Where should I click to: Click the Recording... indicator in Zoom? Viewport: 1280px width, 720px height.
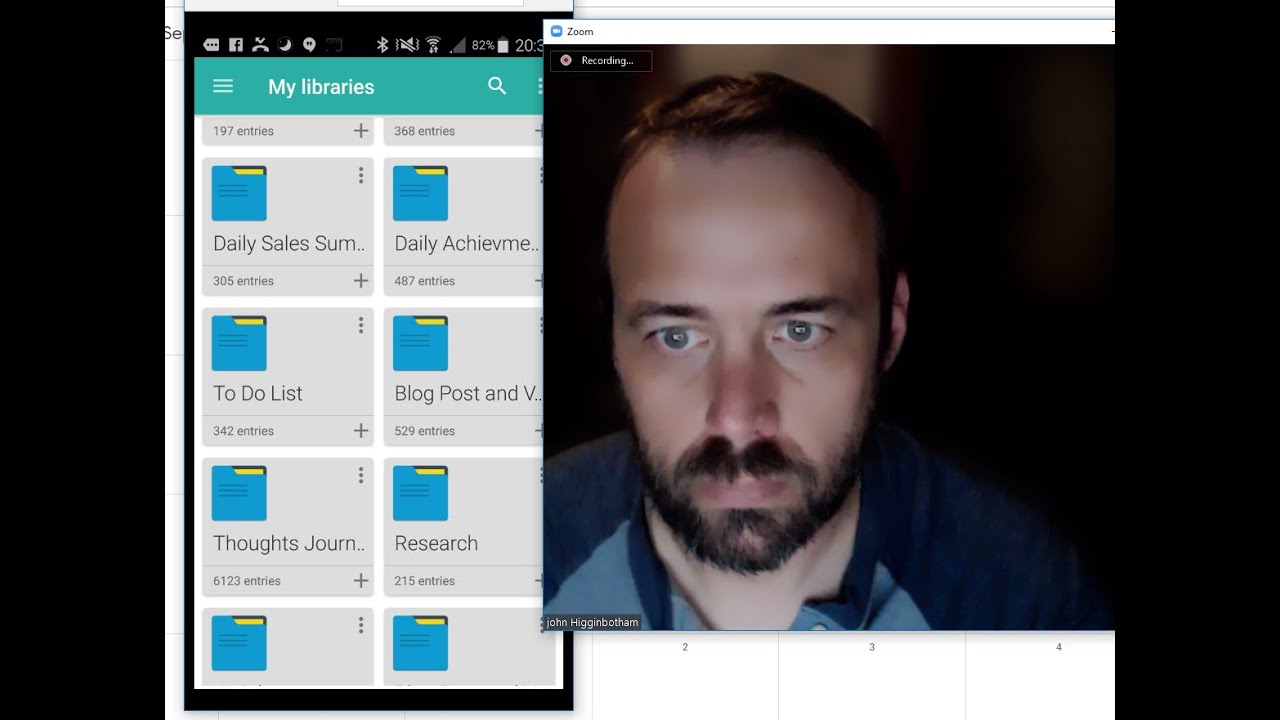tap(601, 61)
